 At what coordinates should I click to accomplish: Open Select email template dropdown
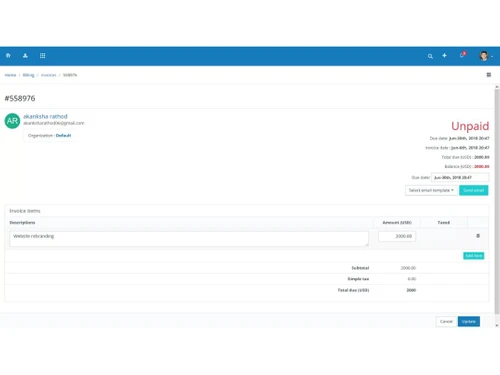click(x=431, y=190)
